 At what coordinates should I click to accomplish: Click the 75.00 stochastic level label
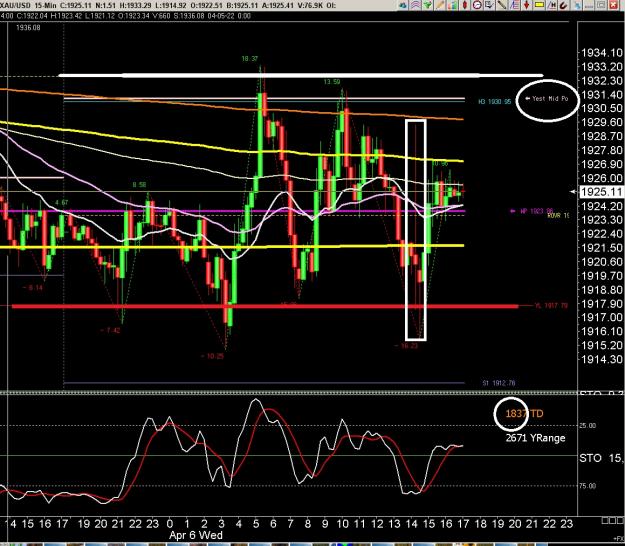[x=588, y=486]
